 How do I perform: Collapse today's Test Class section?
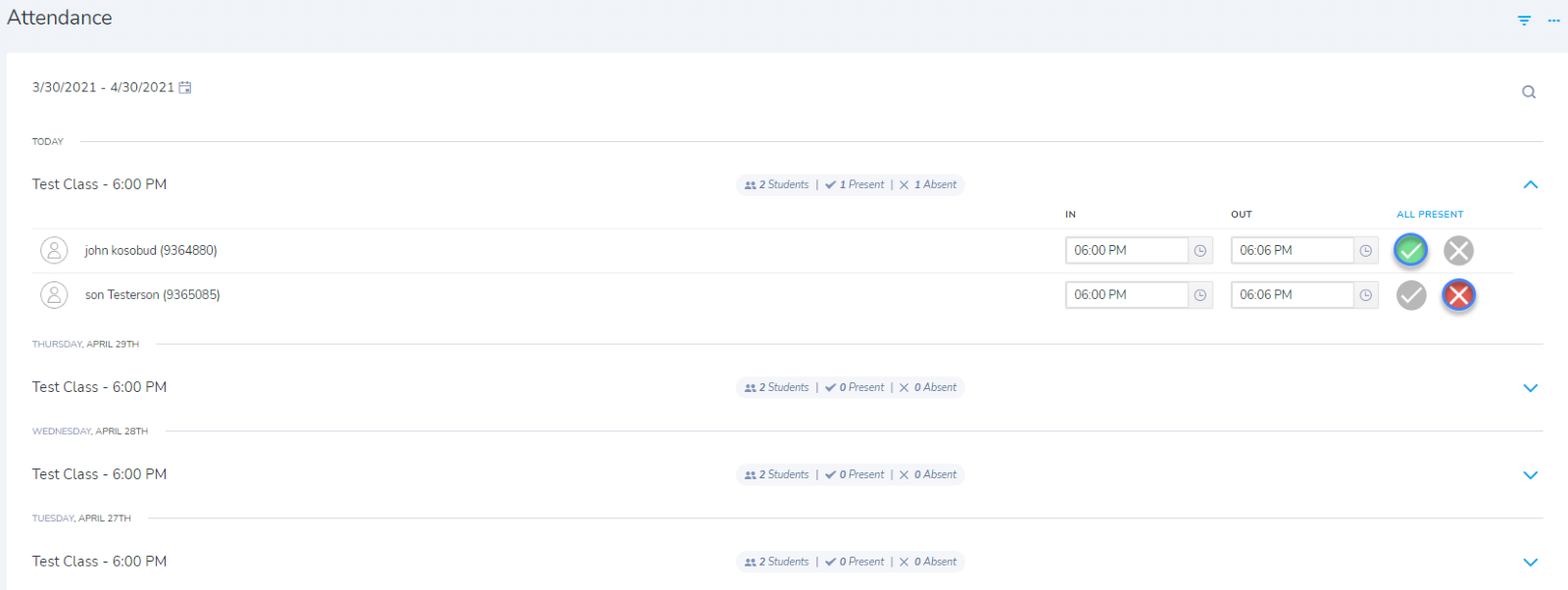(x=1531, y=184)
